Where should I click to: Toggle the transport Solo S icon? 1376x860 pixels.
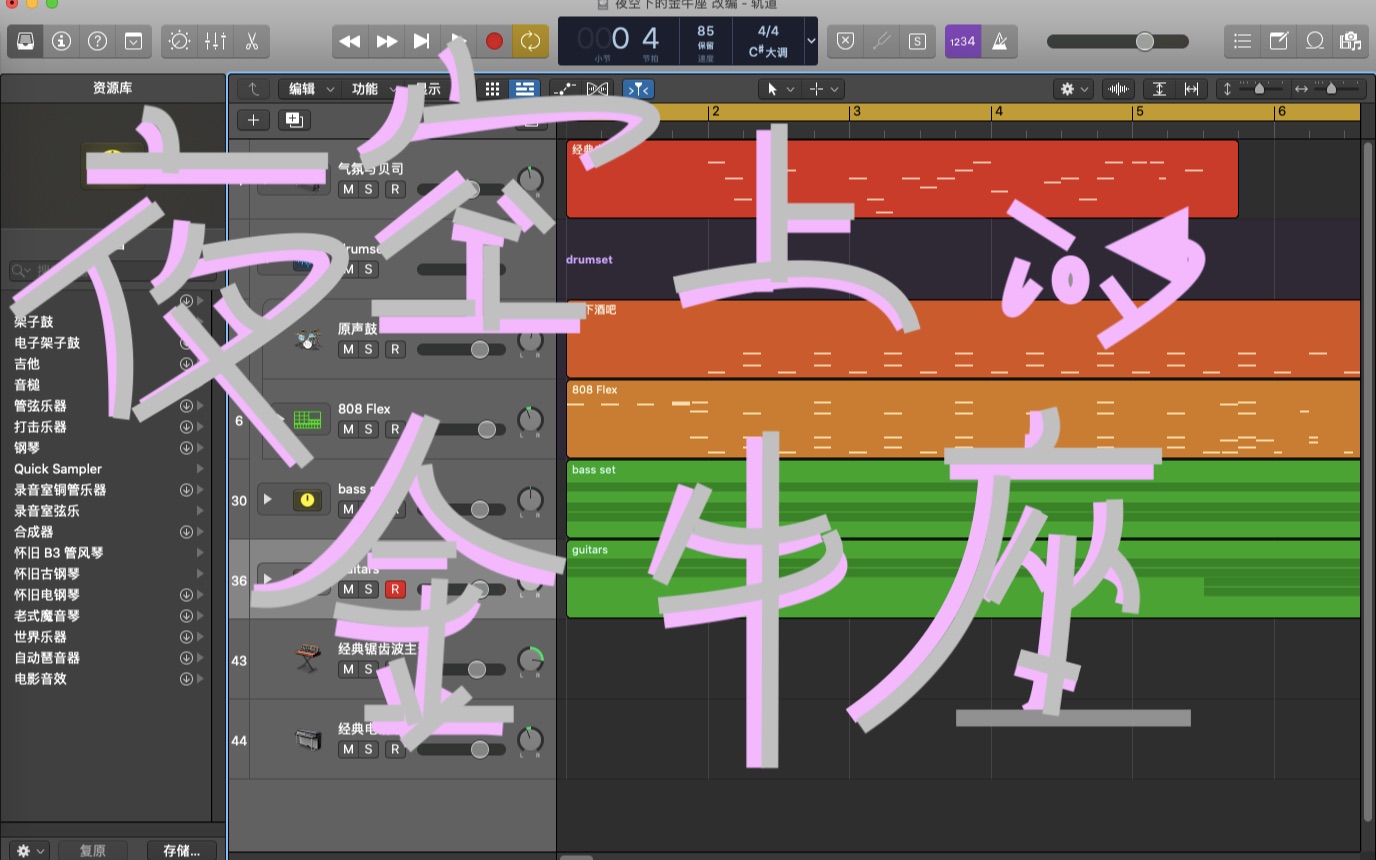click(x=917, y=41)
